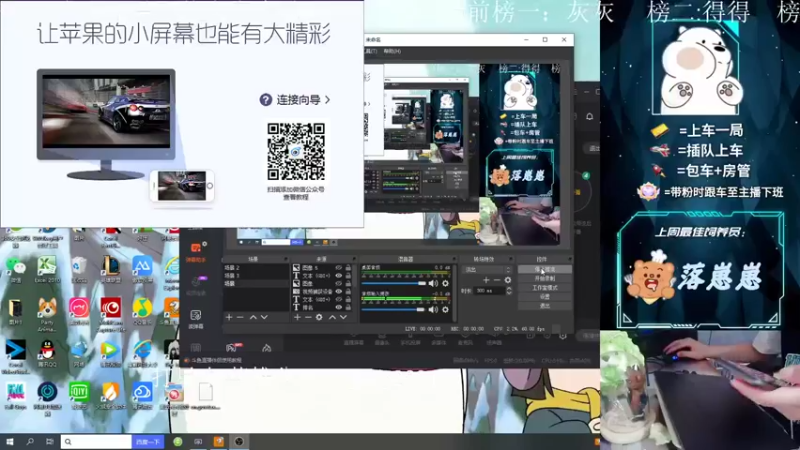Open Excel 2010 desktop shortcut
The image size is (800, 450).
click(x=47, y=269)
